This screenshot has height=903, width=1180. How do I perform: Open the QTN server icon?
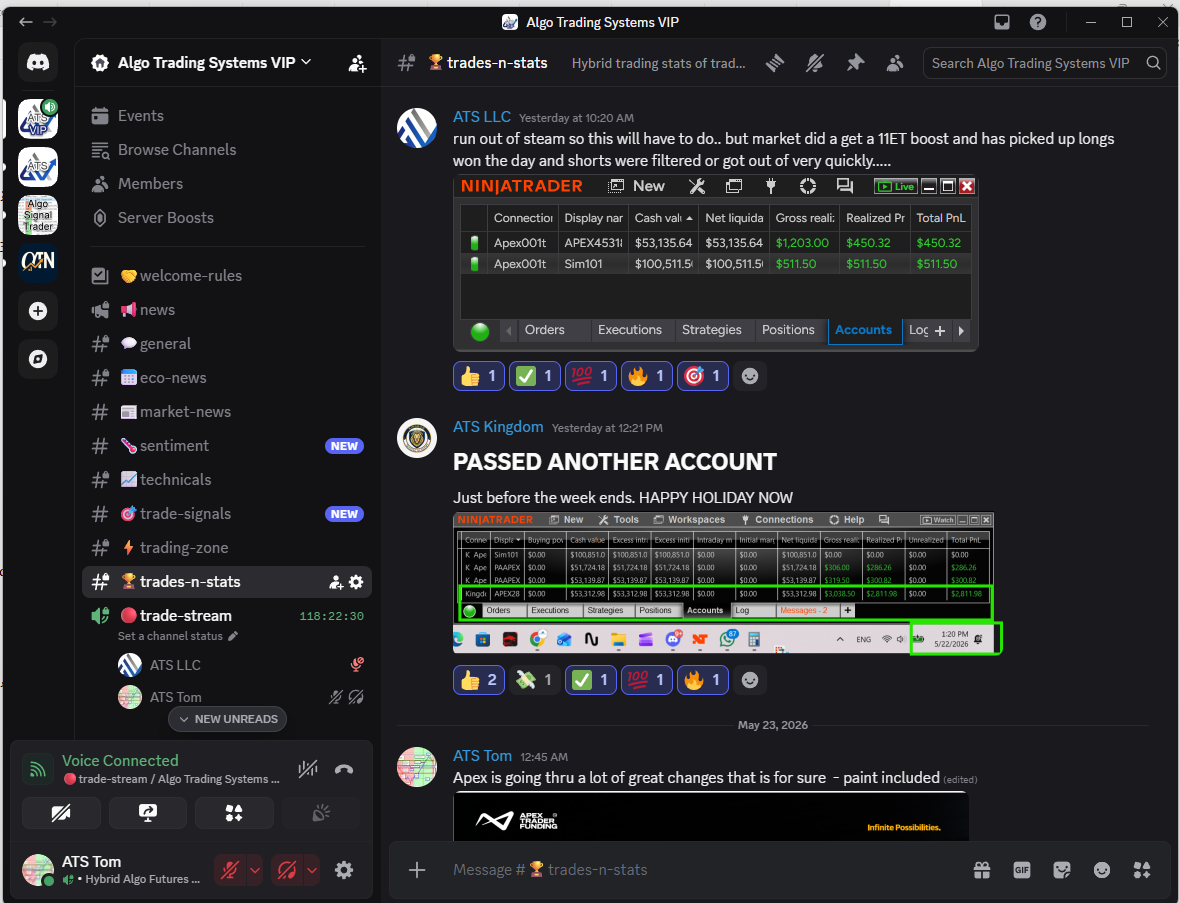point(38,262)
